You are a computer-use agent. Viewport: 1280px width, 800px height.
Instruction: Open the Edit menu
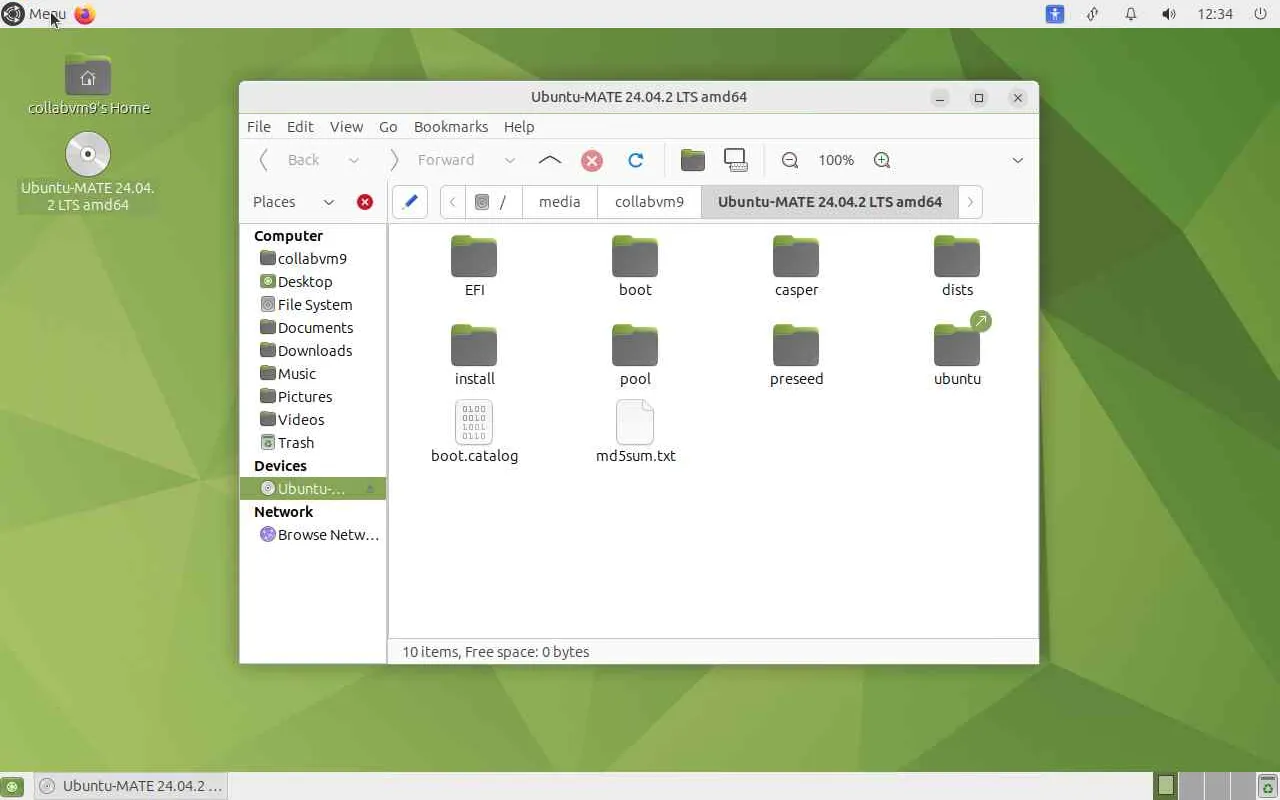coord(300,127)
